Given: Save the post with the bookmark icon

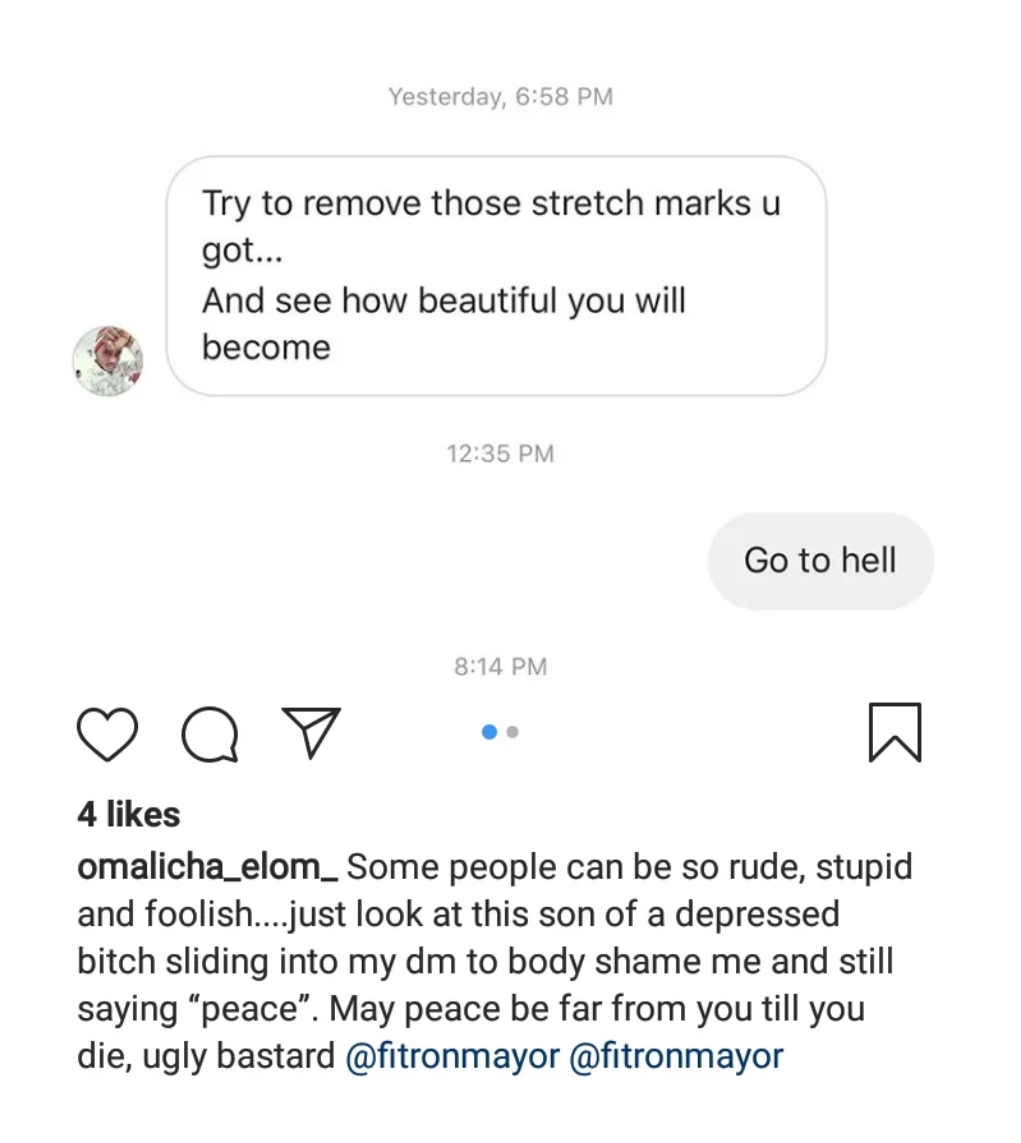Looking at the screenshot, I should tap(895, 733).
